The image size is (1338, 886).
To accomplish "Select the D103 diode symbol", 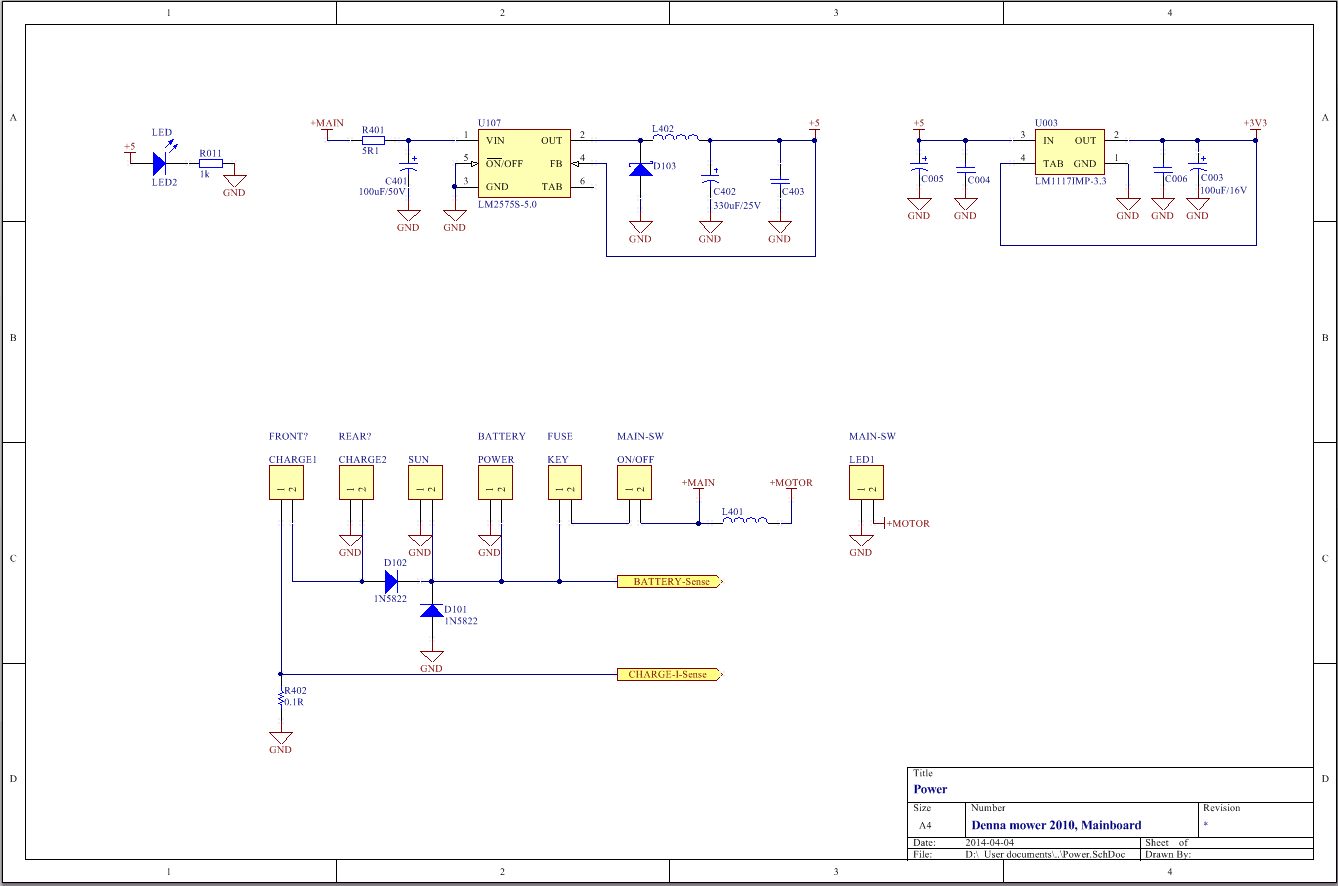I will [x=640, y=169].
